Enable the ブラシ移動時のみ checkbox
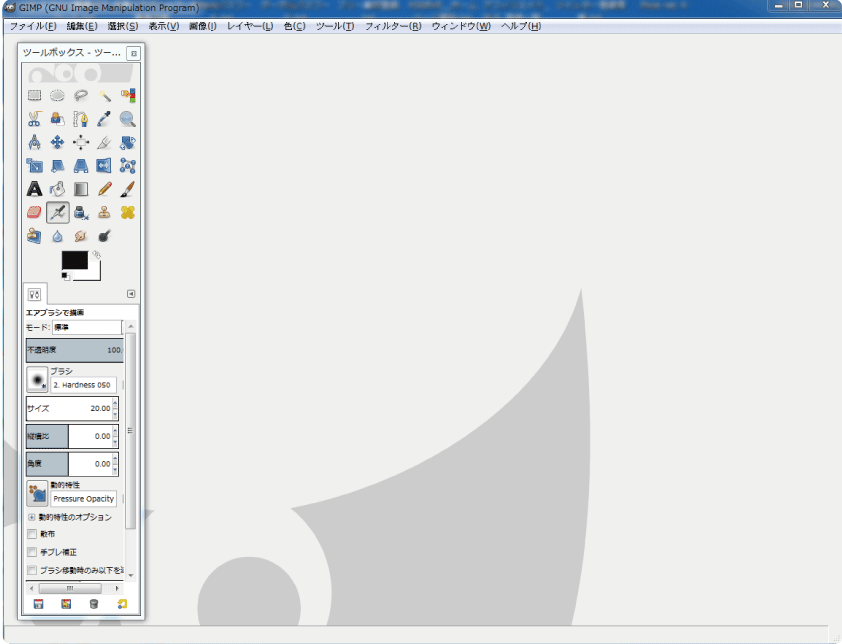The width and height of the screenshot is (842, 644). 32,570
